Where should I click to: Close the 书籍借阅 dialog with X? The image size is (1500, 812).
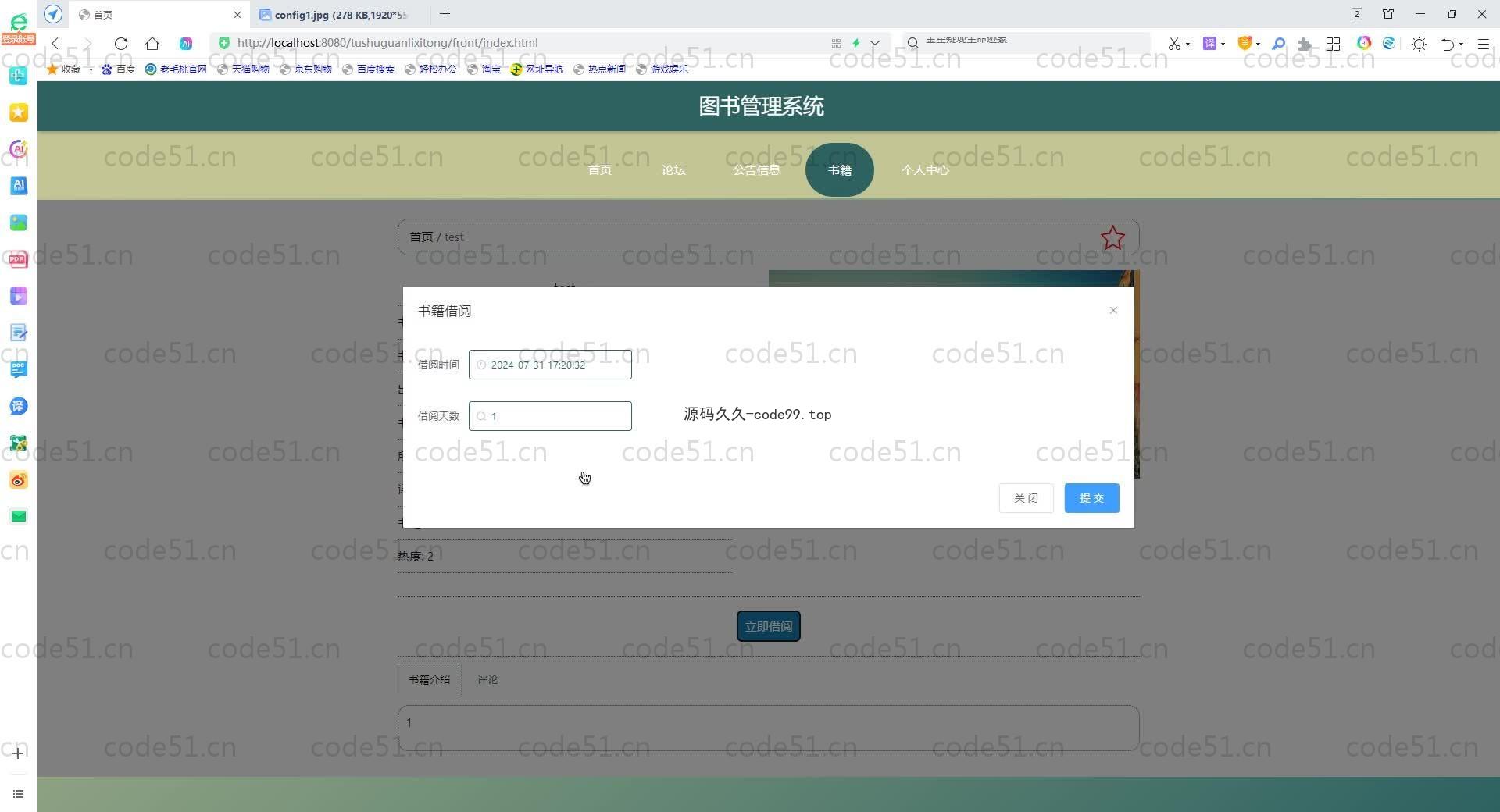pyautogui.click(x=1113, y=310)
